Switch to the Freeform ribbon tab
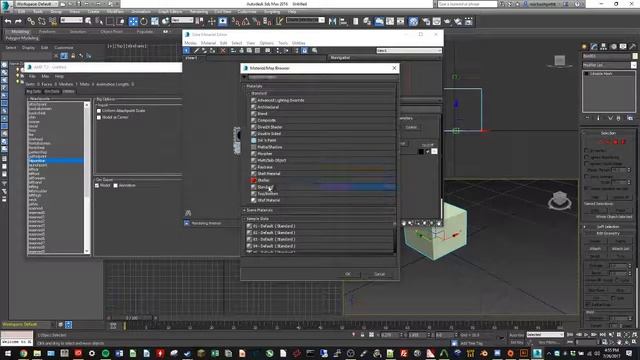 tap(47, 32)
